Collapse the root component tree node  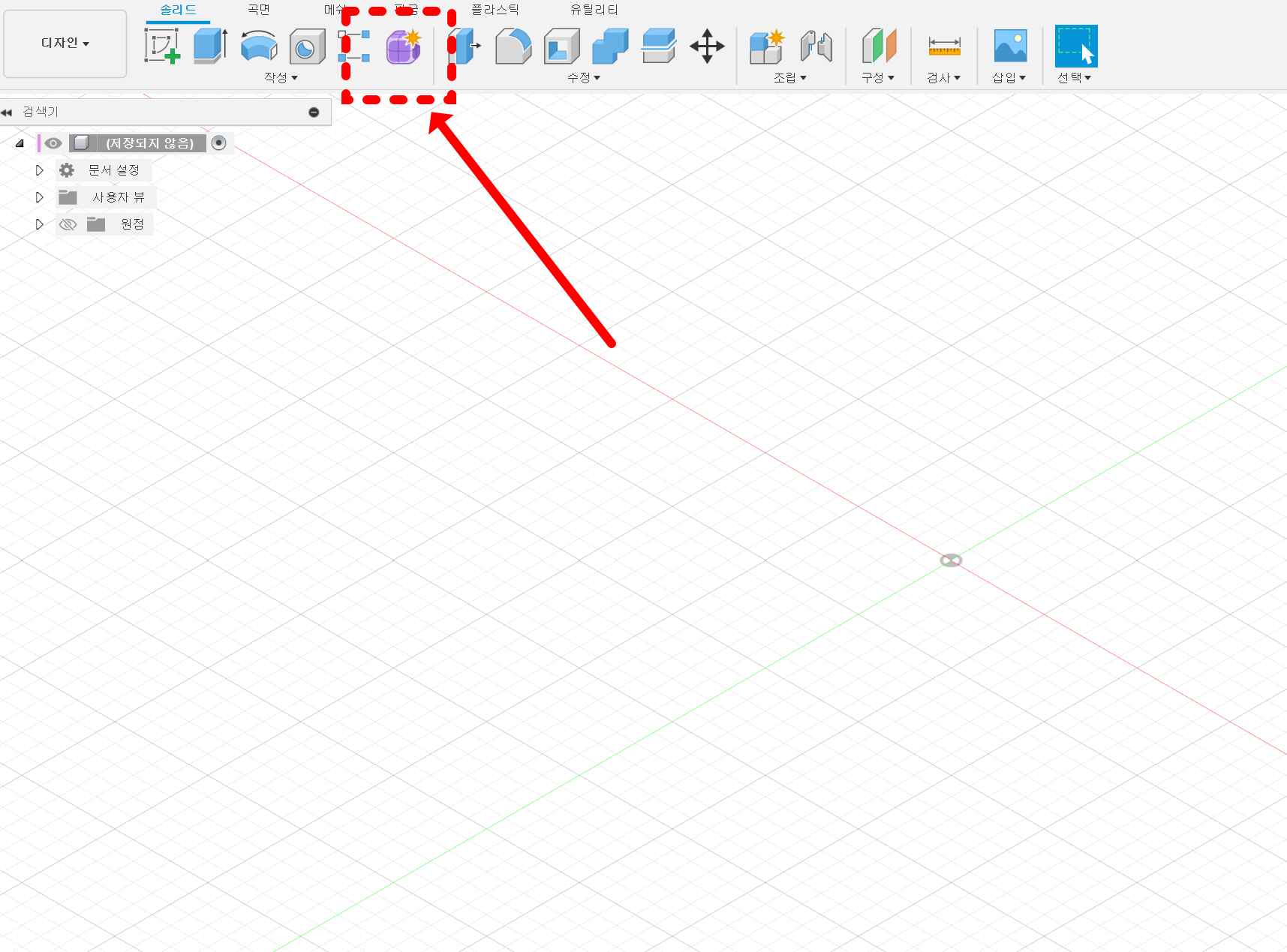(x=20, y=143)
